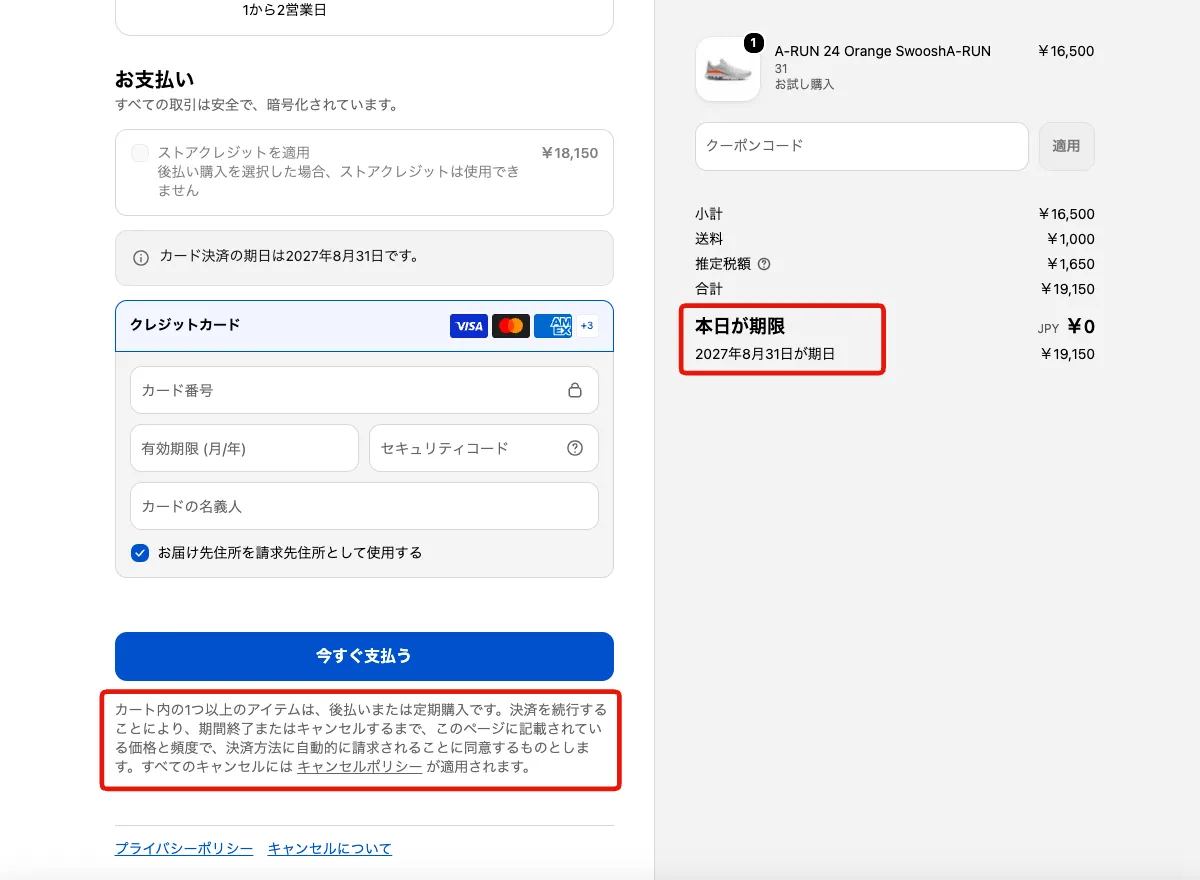Focus the カード番号 input field

364,390
